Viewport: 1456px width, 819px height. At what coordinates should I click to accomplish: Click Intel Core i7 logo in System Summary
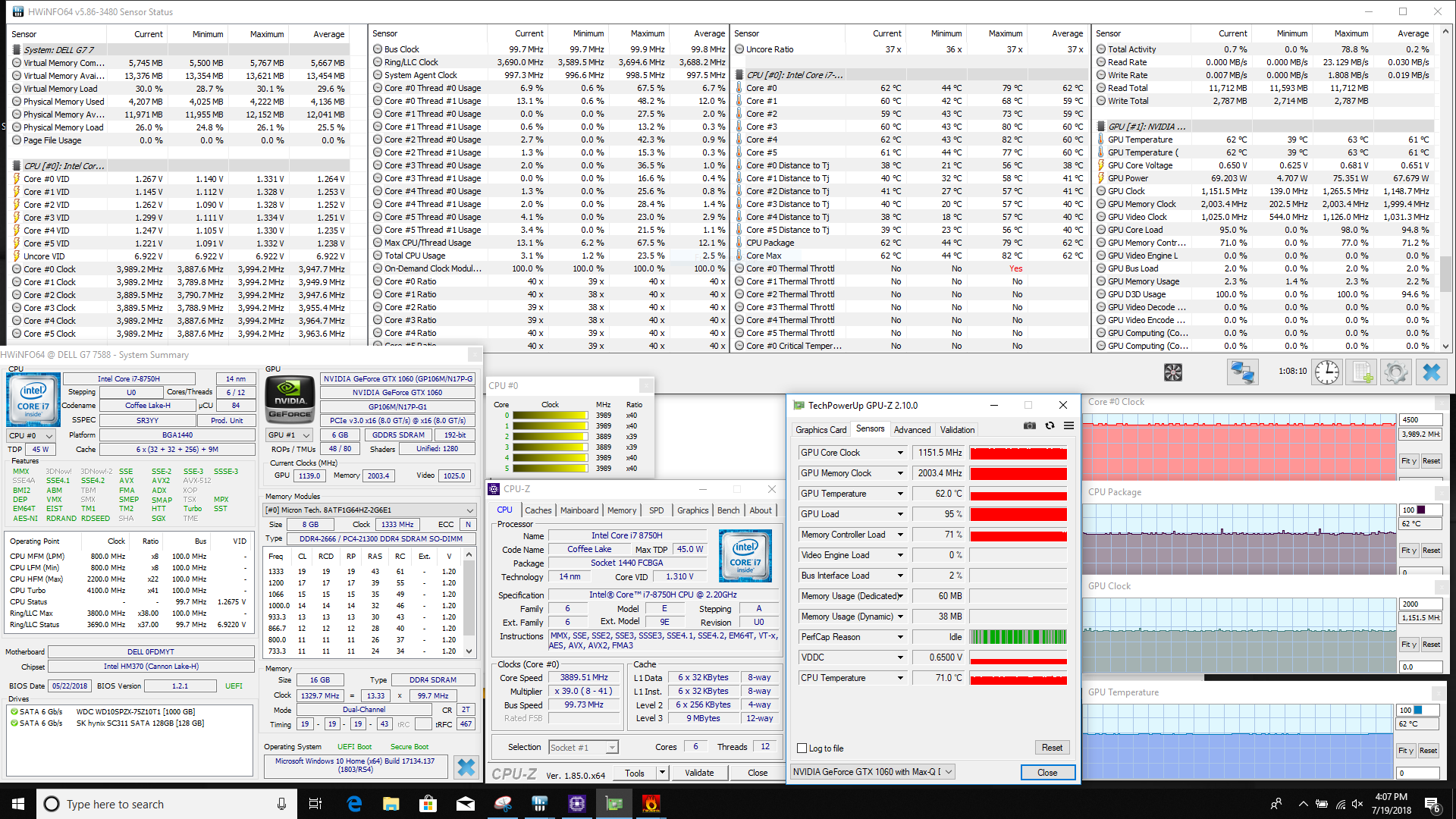coord(33,400)
